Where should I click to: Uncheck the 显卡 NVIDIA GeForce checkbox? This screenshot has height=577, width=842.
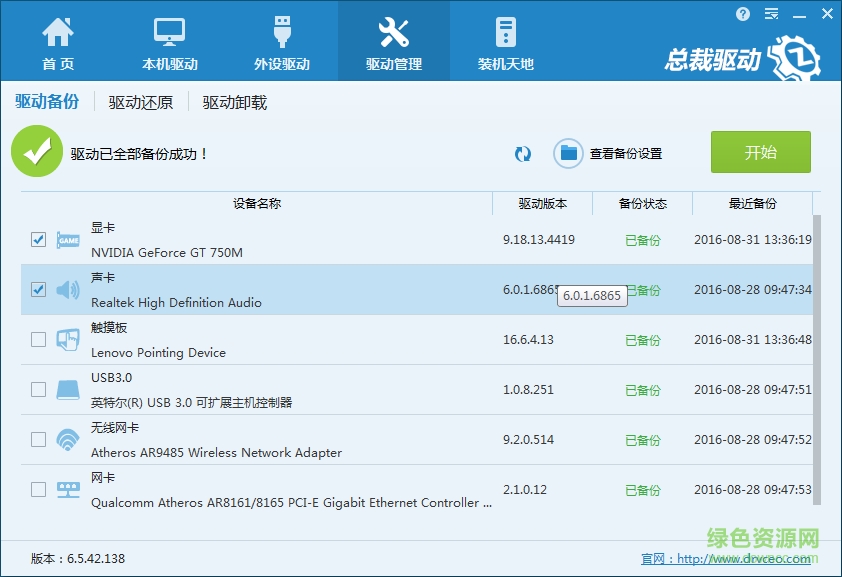coord(38,240)
